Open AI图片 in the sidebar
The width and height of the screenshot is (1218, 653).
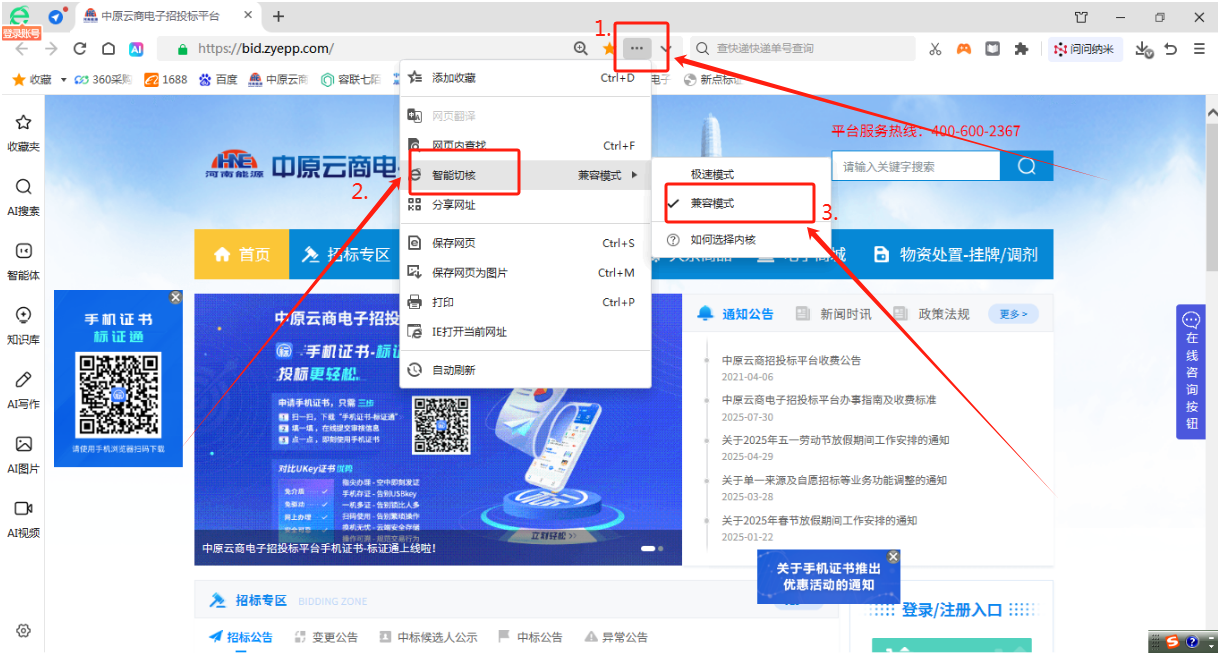tap(23, 453)
